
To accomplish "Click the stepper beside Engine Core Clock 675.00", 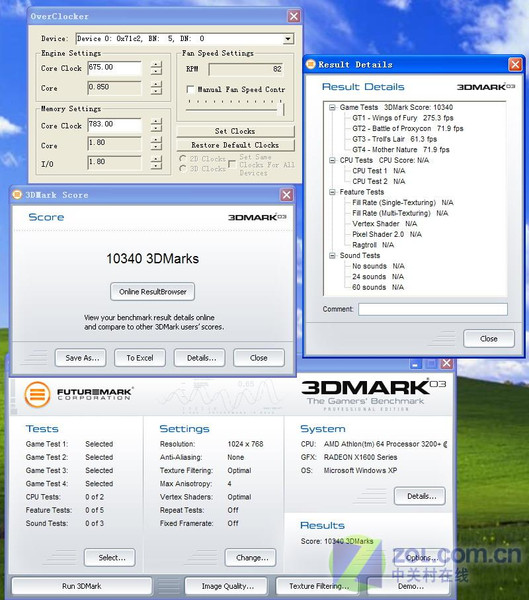I will click(156, 68).
